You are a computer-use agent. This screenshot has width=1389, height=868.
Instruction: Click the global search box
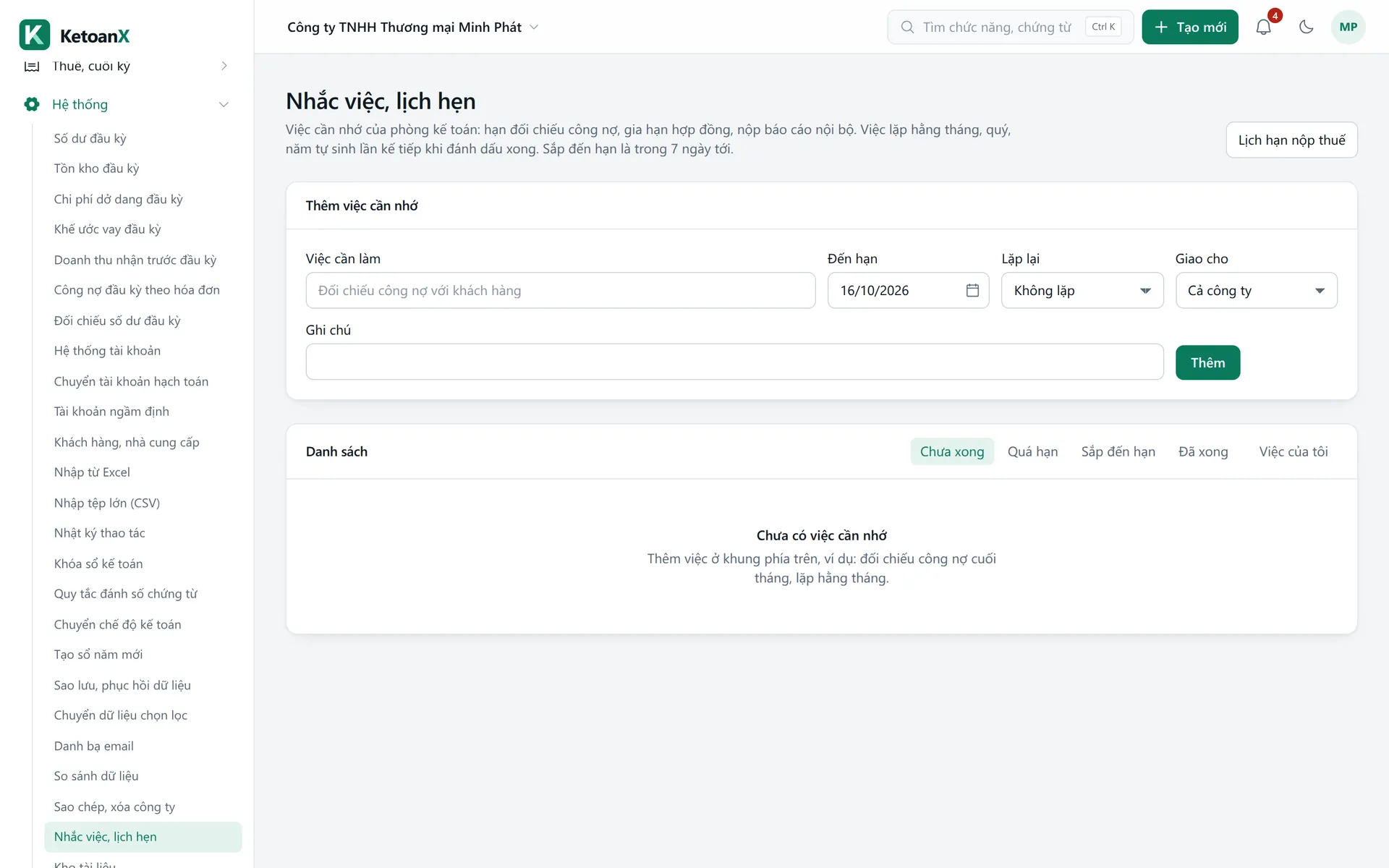click(1010, 27)
